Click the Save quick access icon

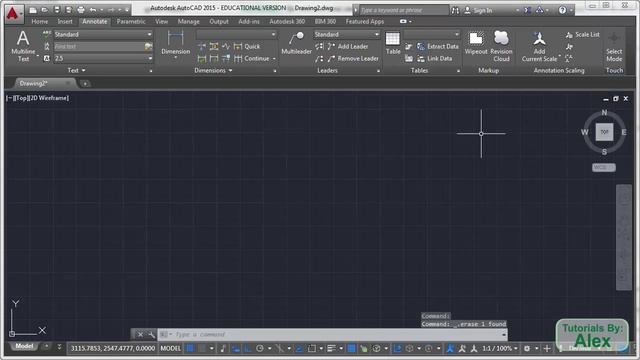click(57, 10)
